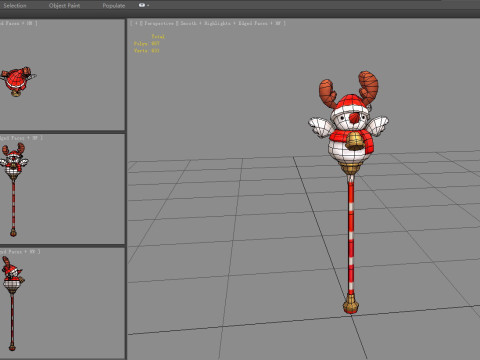
Task: Open the Selection ribbon tab
Action: click(15, 6)
